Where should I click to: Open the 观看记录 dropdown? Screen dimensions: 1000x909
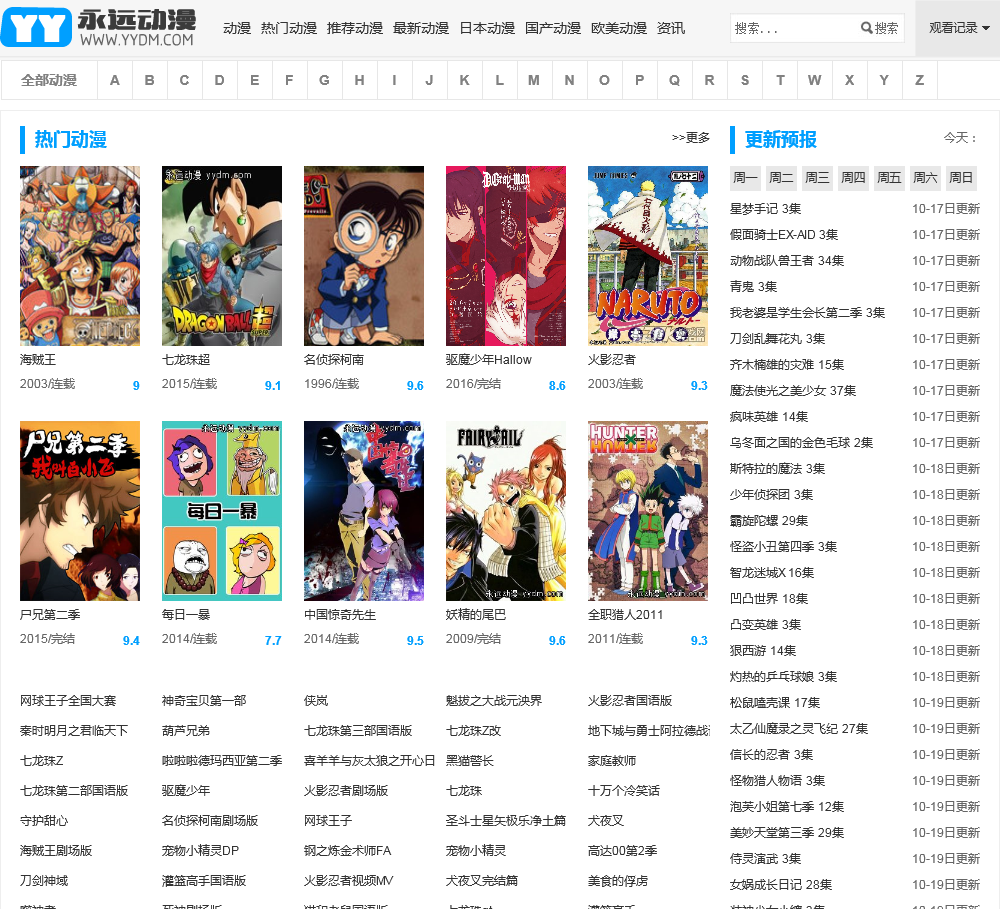tap(958, 28)
